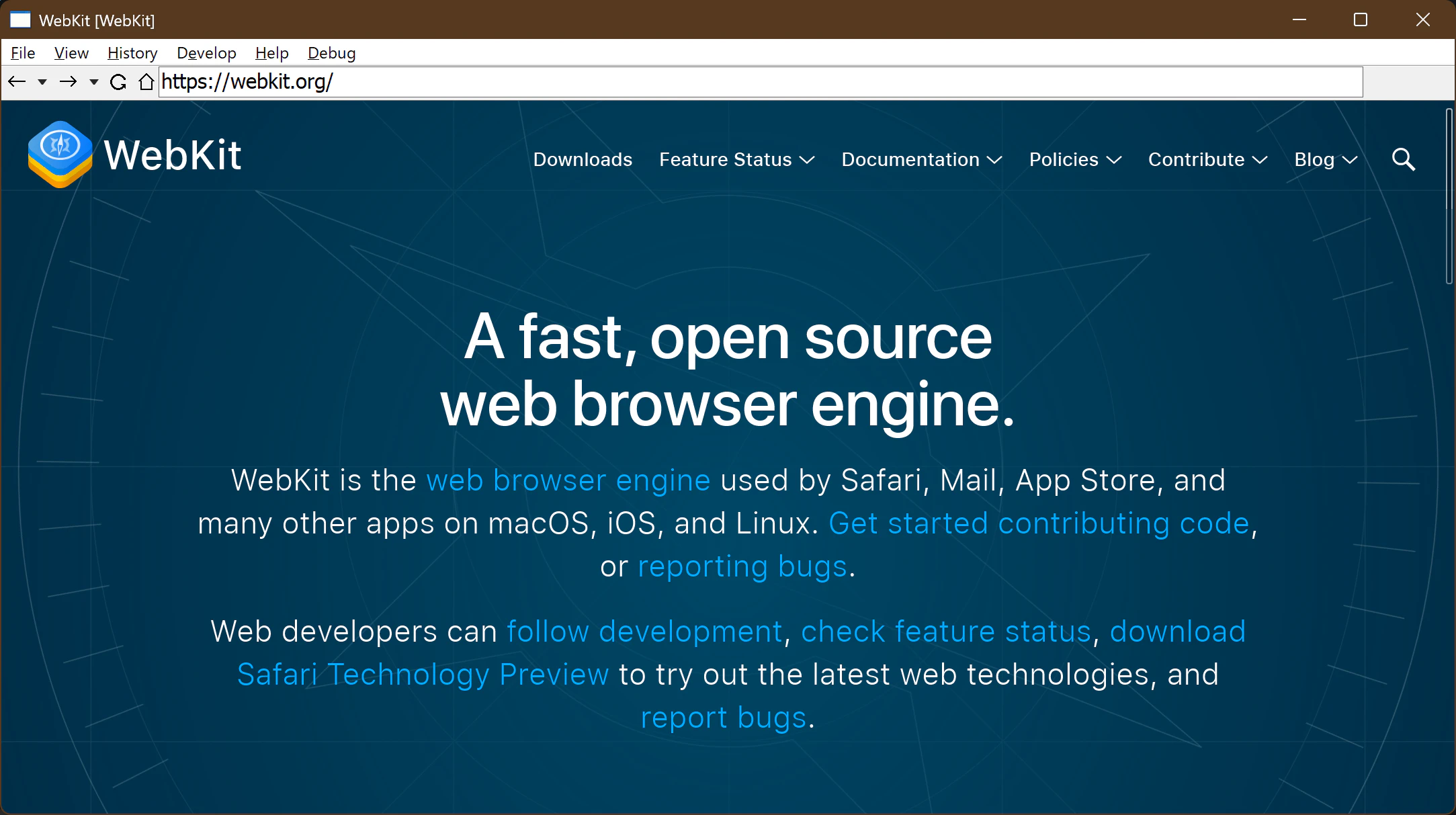Open the Downloads page link
1456x815 pixels.
[x=583, y=159]
